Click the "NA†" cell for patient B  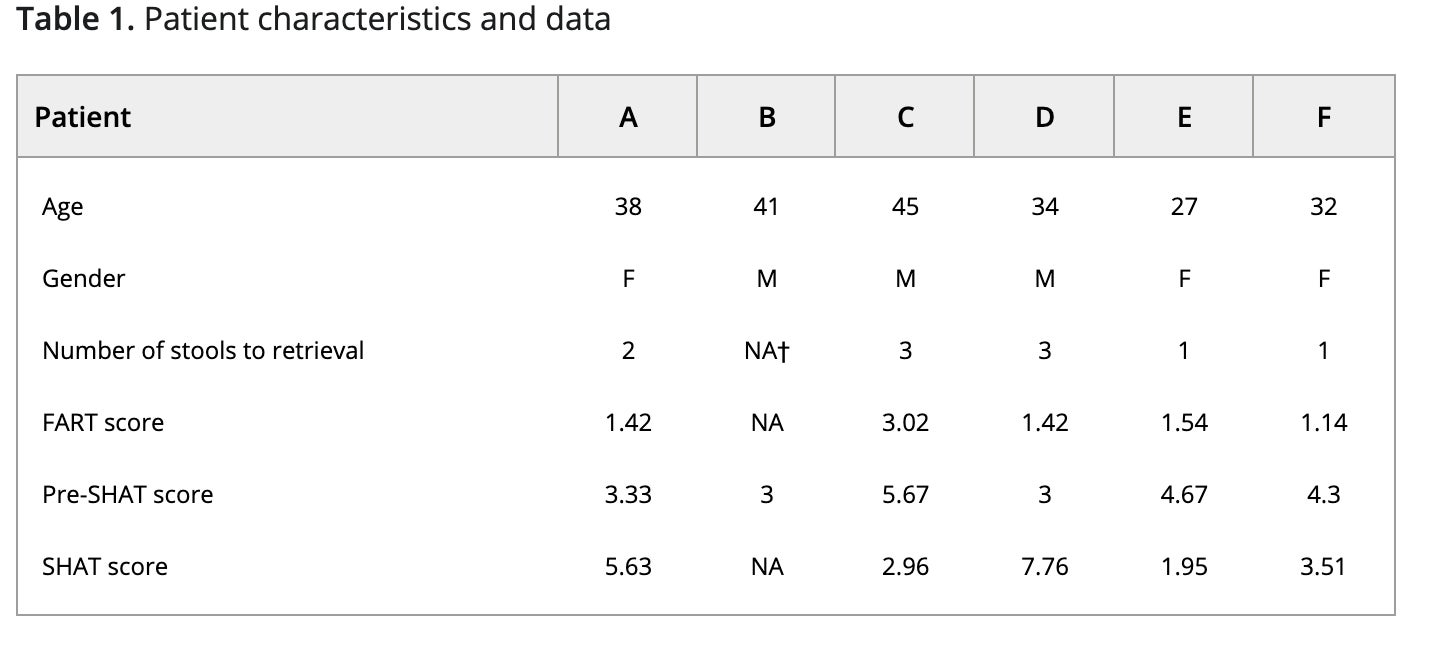[x=767, y=351]
